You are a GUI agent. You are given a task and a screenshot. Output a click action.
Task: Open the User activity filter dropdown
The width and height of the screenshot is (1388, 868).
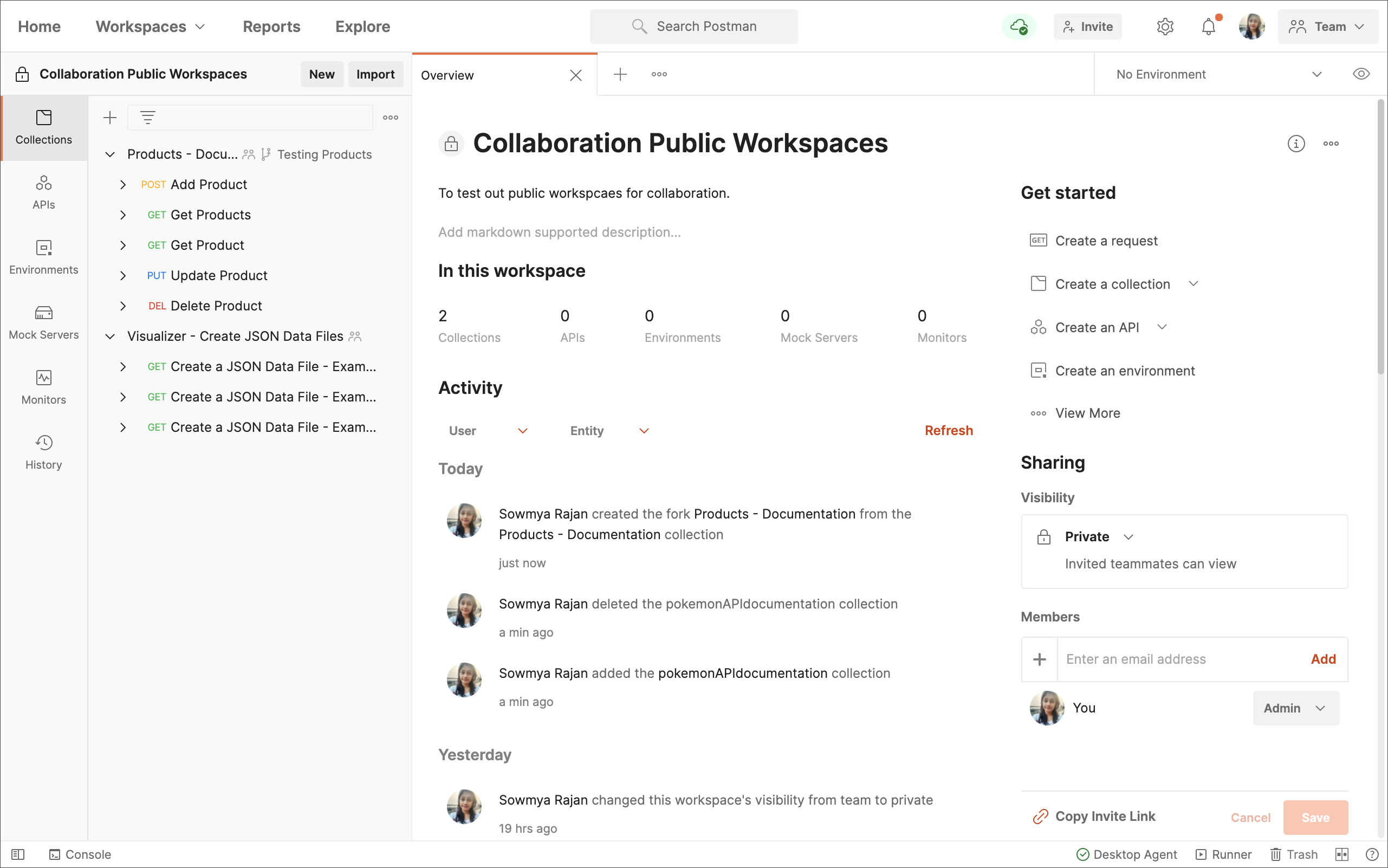tap(488, 431)
